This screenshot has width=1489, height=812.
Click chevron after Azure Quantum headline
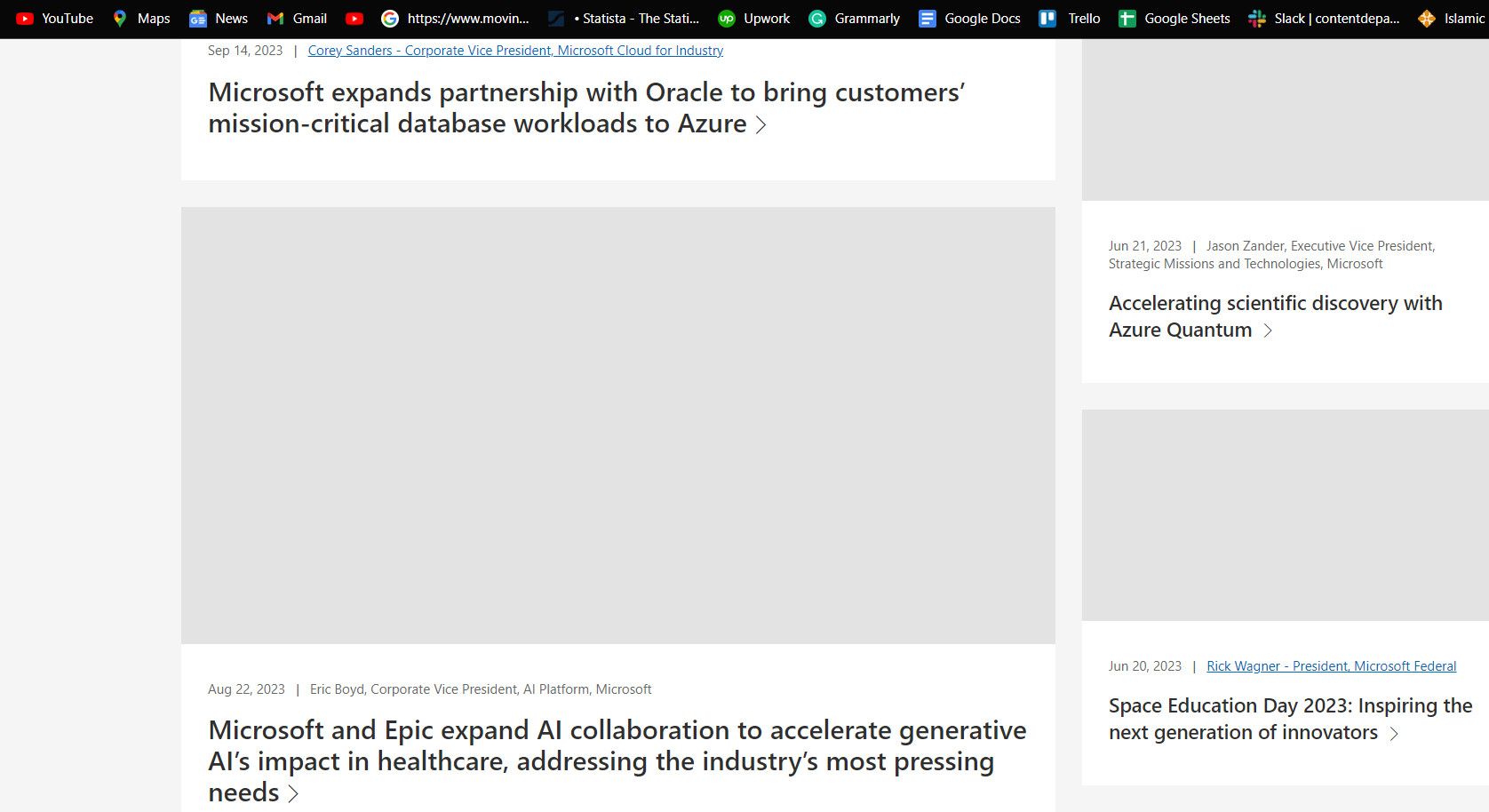1268,330
